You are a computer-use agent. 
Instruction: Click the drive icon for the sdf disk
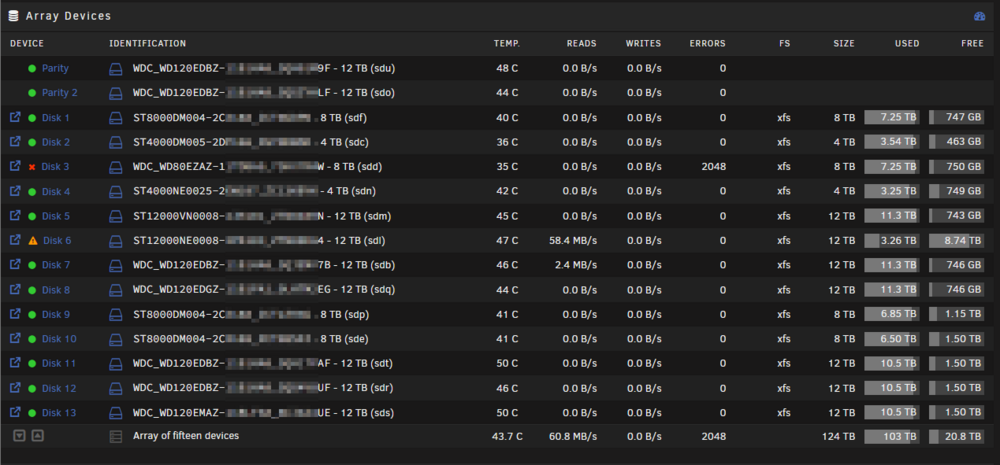(115, 117)
